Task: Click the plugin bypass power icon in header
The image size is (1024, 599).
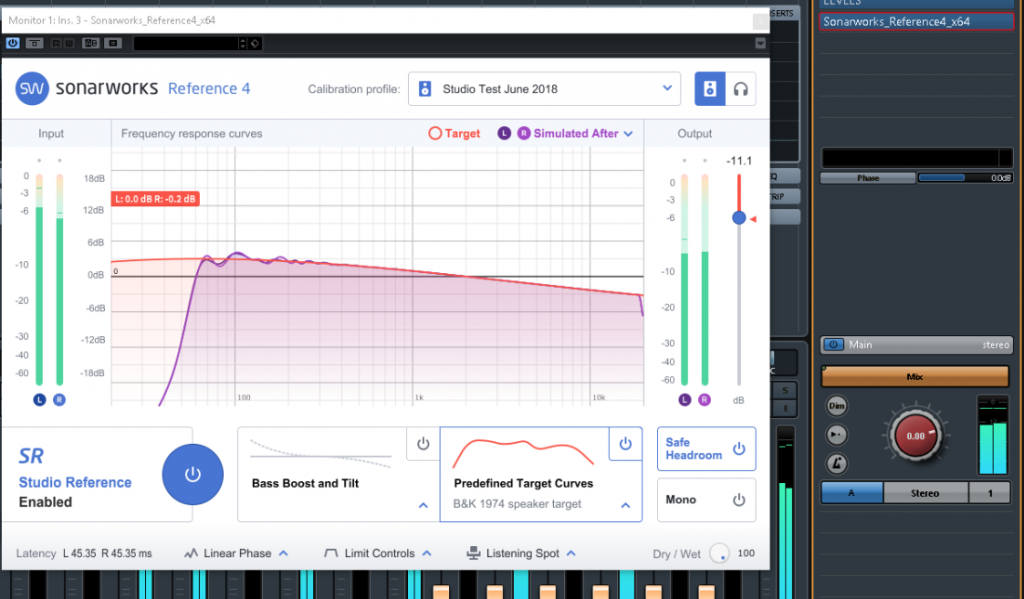Action: click(13, 43)
